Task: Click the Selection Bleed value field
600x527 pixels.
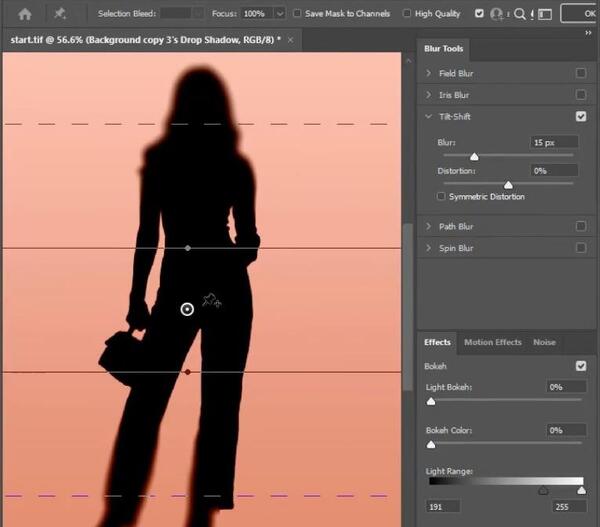Action: 176,14
